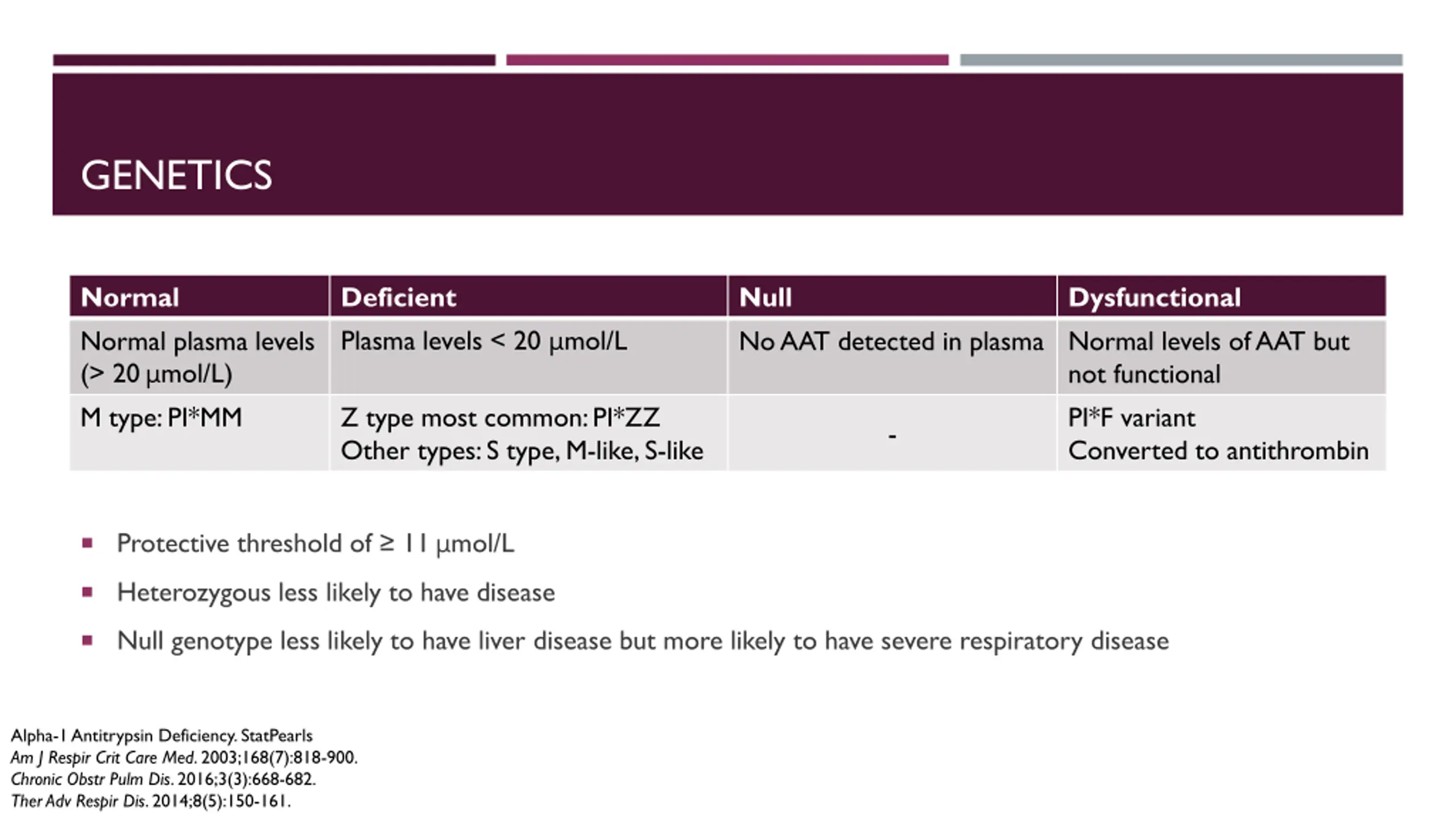1456x819 pixels.
Task: Select the 'Heterozygous less likely' bullet text
Action: click(x=336, y=593)
